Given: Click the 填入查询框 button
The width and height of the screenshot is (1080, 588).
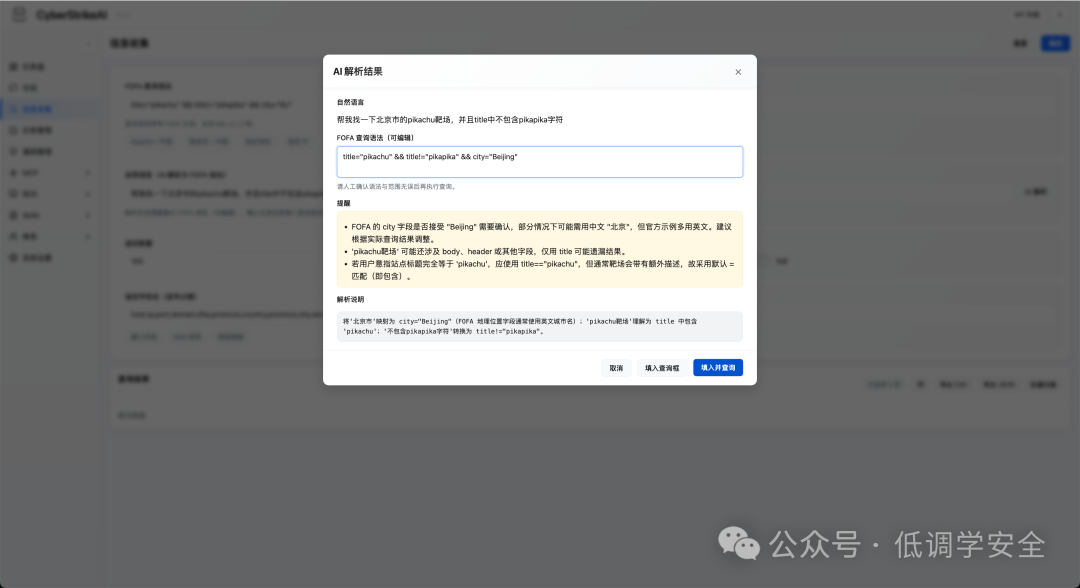Looking at the screenshot, I should click(662, 368).
